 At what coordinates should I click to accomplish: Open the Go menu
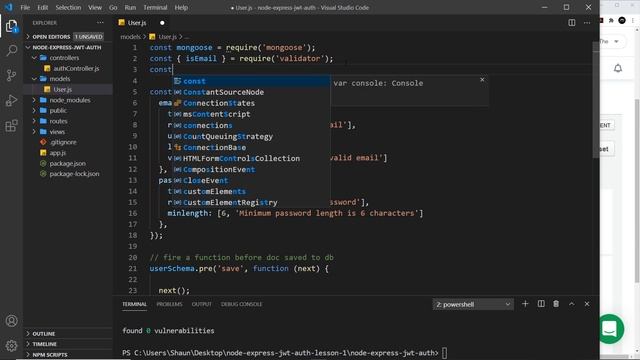113,7
